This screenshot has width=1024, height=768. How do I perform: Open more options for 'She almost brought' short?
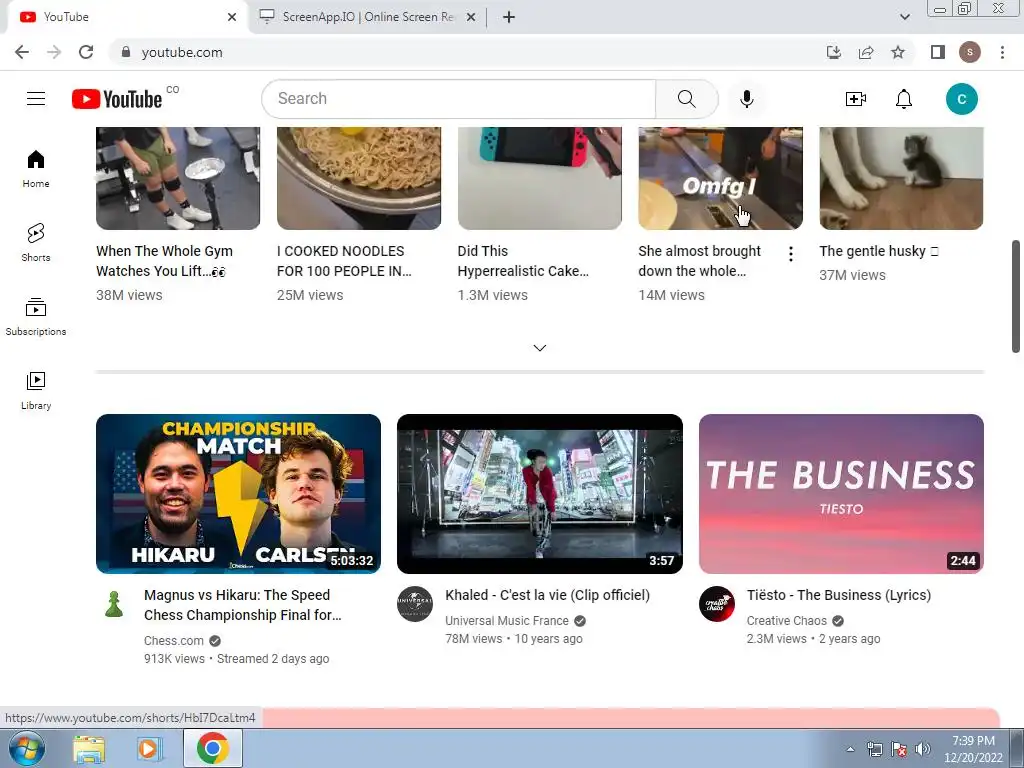click(x=791, y=254)
